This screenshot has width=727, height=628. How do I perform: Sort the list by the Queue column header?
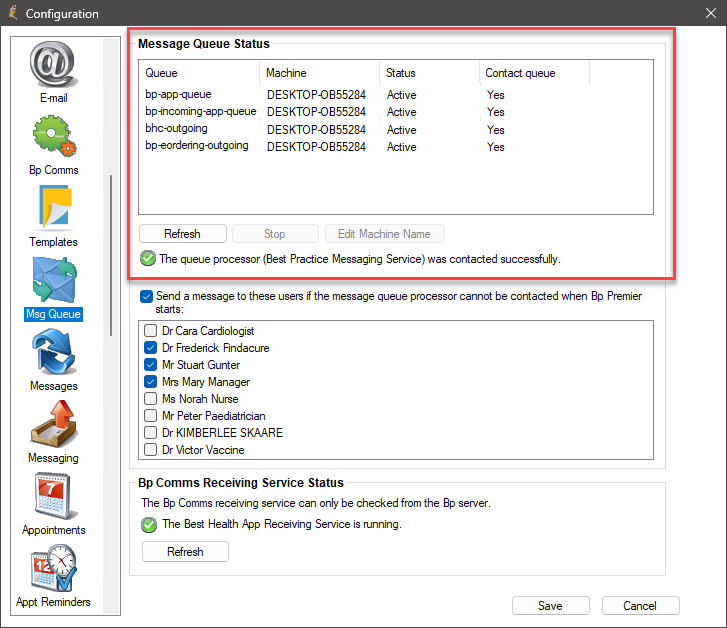[x=199, y=73]
